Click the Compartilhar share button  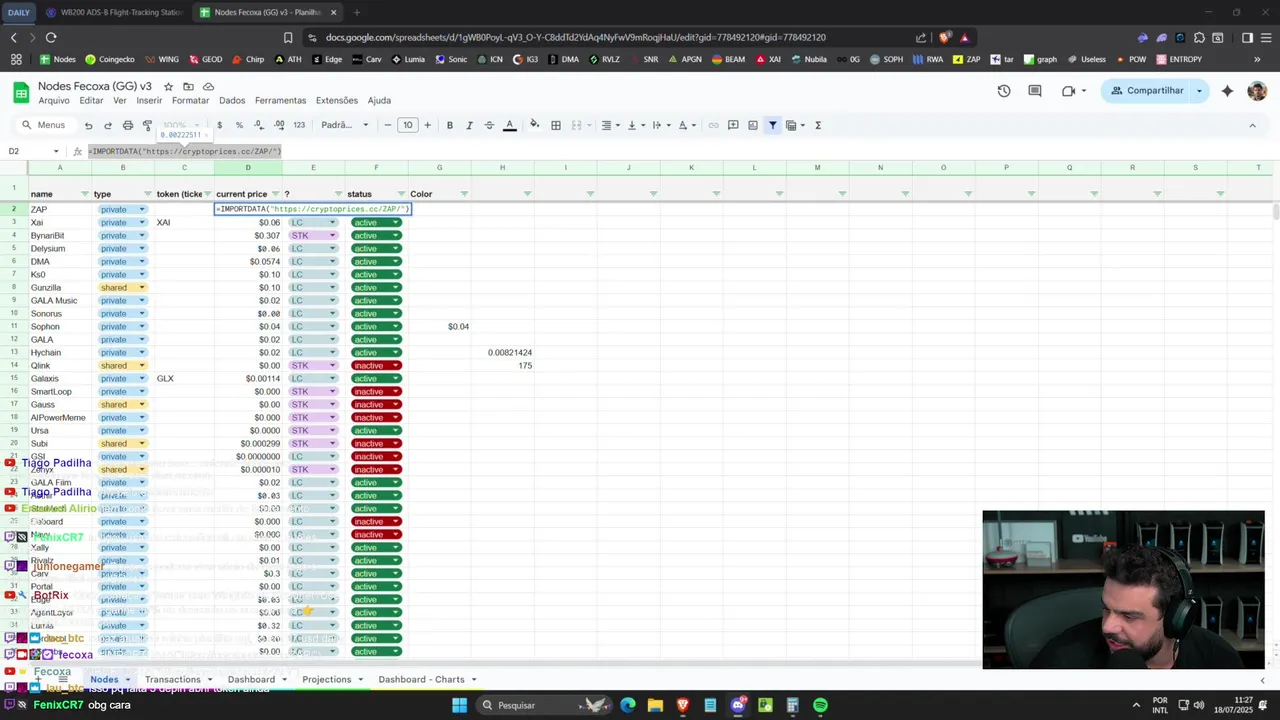point(1147,91)
